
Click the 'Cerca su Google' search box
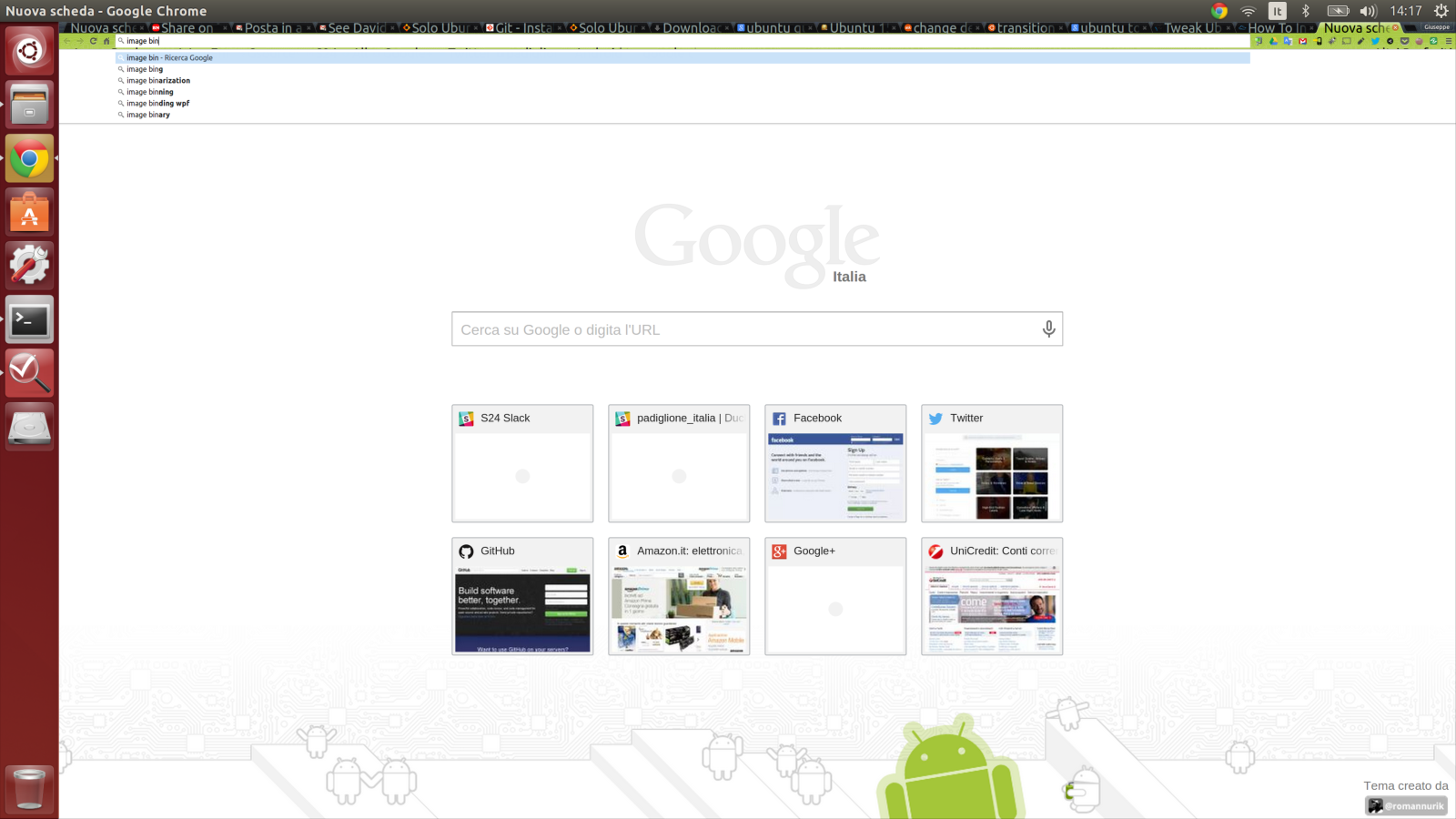tap(757, 329)
